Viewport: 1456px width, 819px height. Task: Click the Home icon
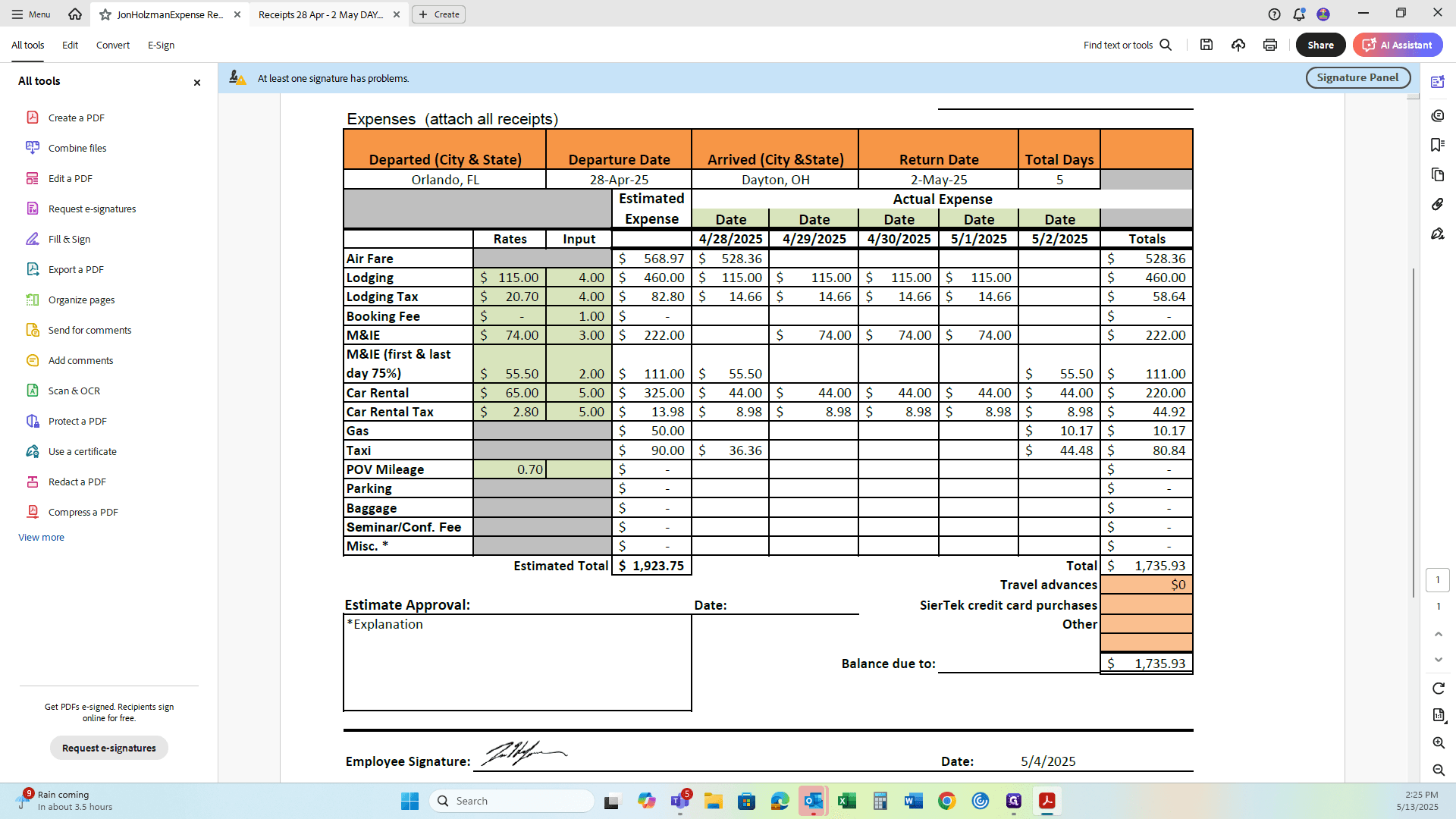click(74, 14)
